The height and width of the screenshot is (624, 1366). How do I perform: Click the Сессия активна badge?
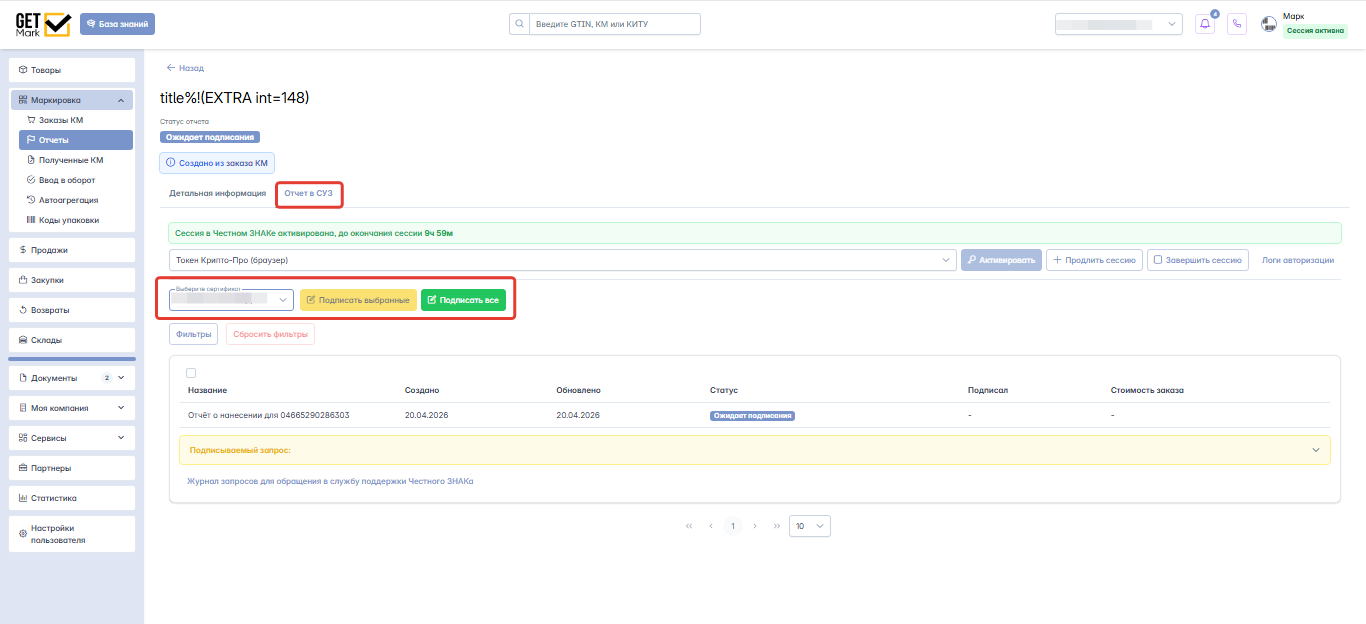[x=1315, y=31]
